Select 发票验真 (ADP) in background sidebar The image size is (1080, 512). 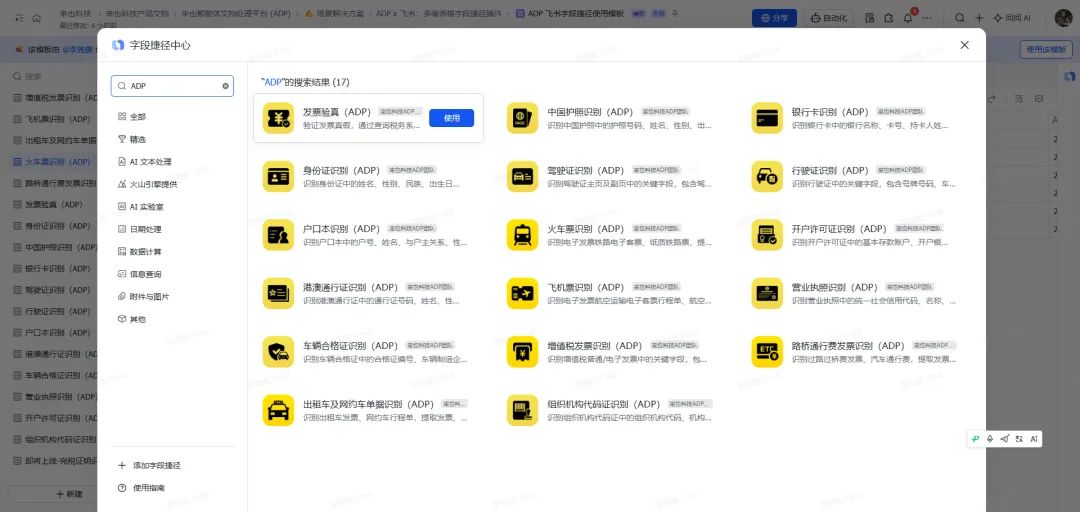pos(54,205)
